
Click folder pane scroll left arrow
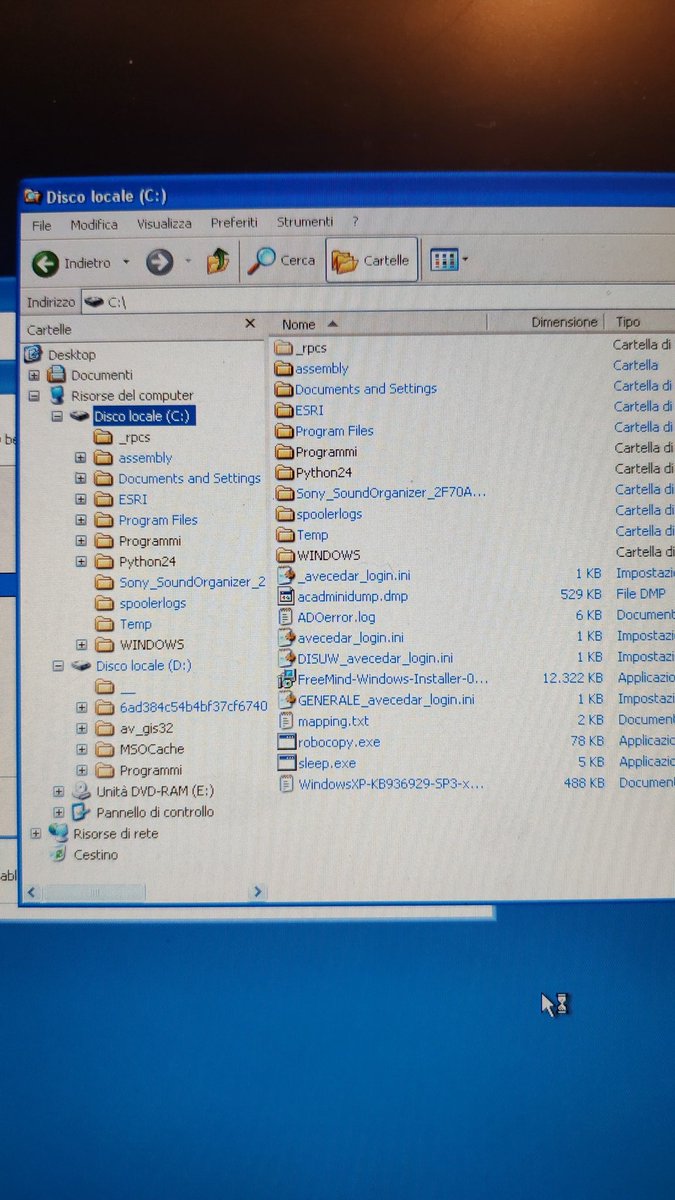pos(32,891)
